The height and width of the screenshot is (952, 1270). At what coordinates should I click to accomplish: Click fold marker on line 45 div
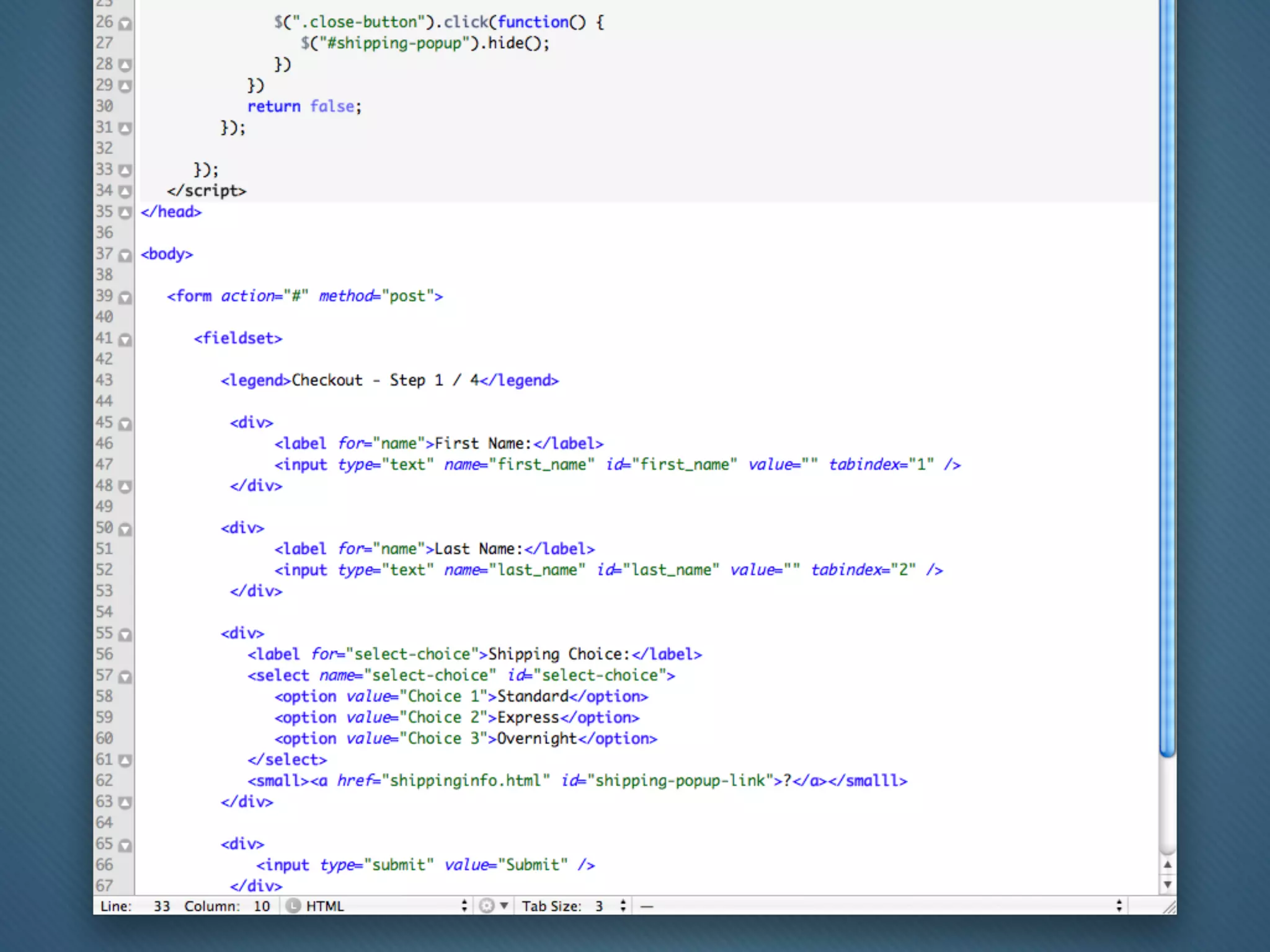point(125,424)
